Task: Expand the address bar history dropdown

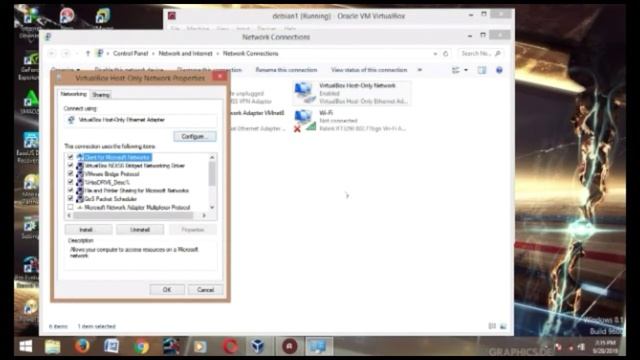Action: tap(435, 53)
